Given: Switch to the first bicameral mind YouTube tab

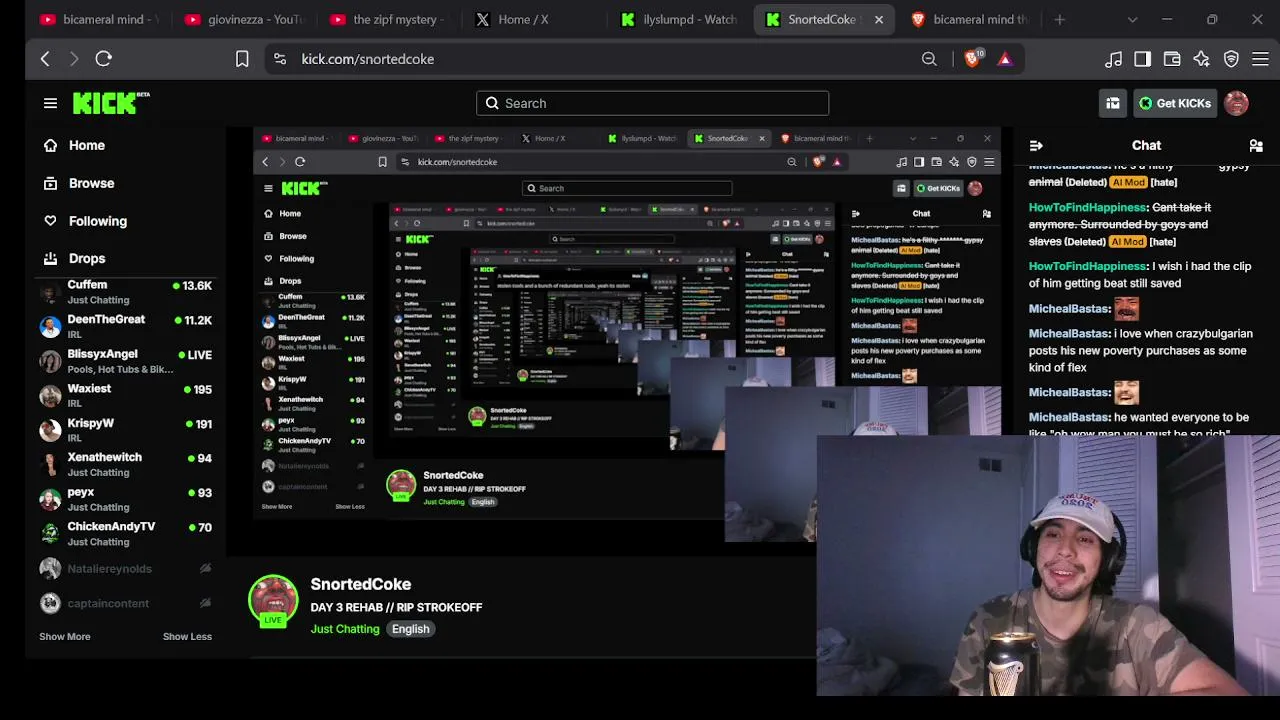Looking at the screenshot, I should [x=100, y=19].
